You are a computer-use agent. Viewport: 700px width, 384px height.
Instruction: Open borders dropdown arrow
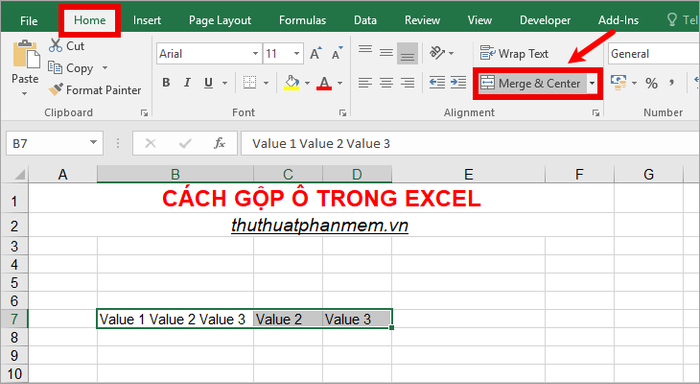266,83
